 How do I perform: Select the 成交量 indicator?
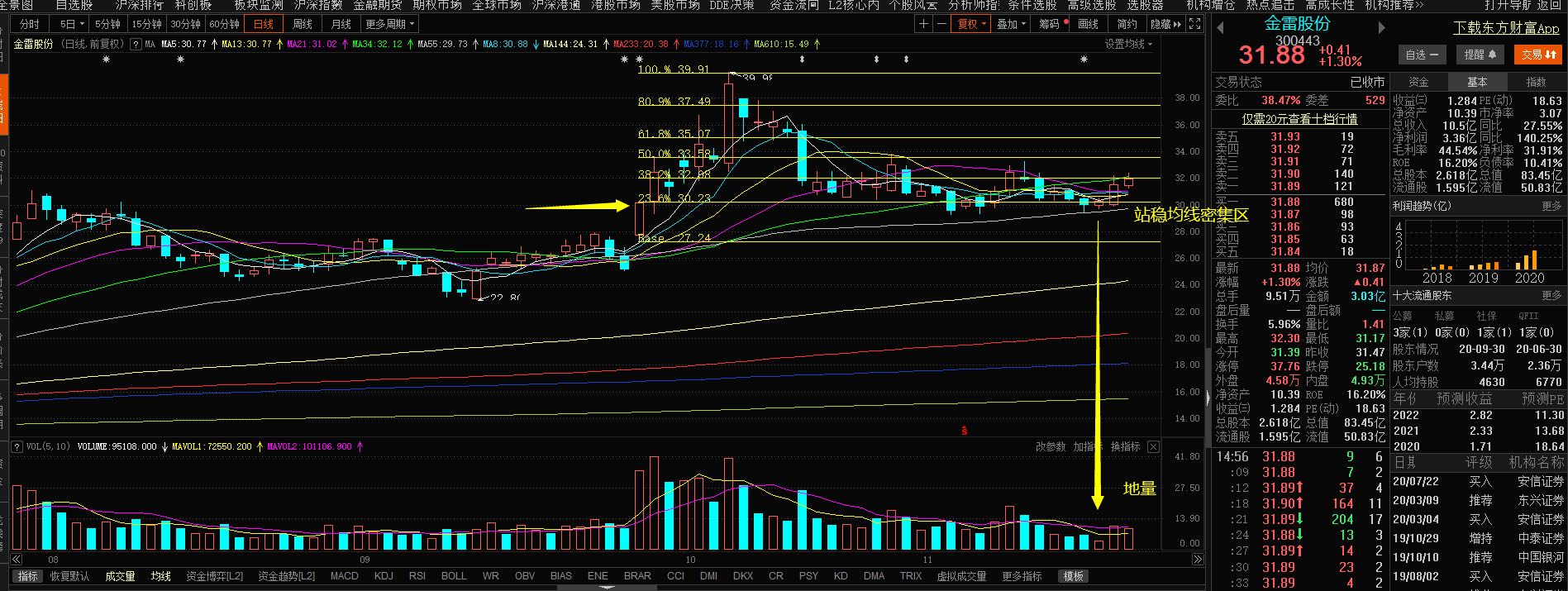pyautogui.click(x=120, y=576)
